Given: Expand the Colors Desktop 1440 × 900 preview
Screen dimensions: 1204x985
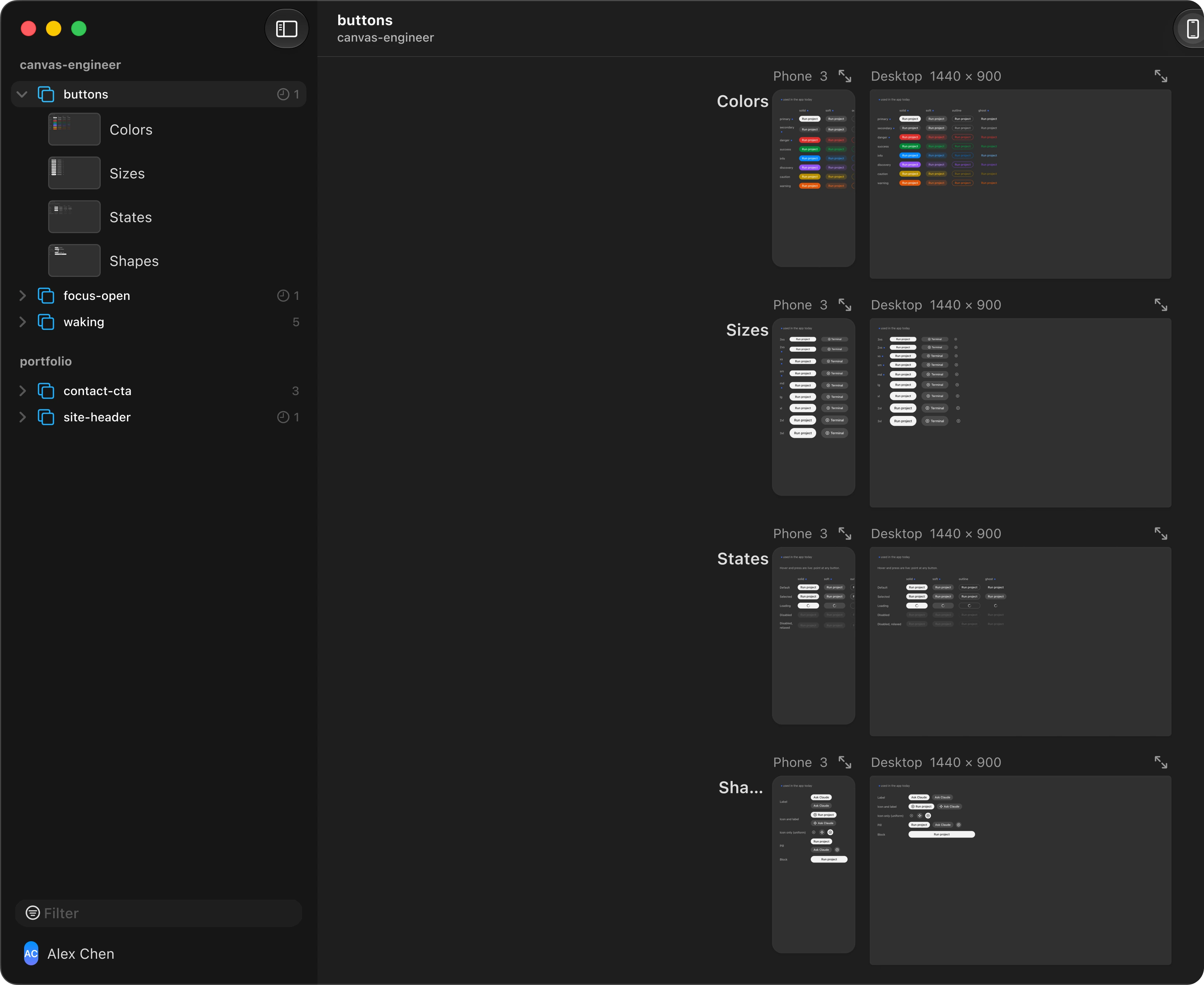Looking at the screenshot, I should point(1161,76).
